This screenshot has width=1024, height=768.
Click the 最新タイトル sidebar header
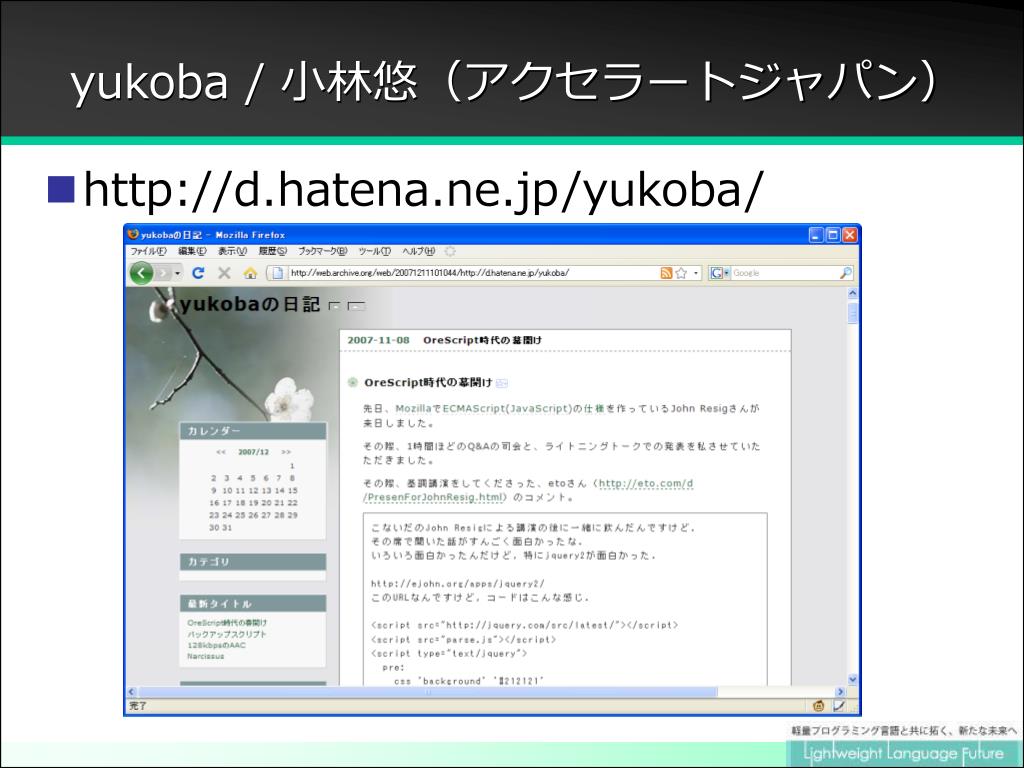click(253, 603)
